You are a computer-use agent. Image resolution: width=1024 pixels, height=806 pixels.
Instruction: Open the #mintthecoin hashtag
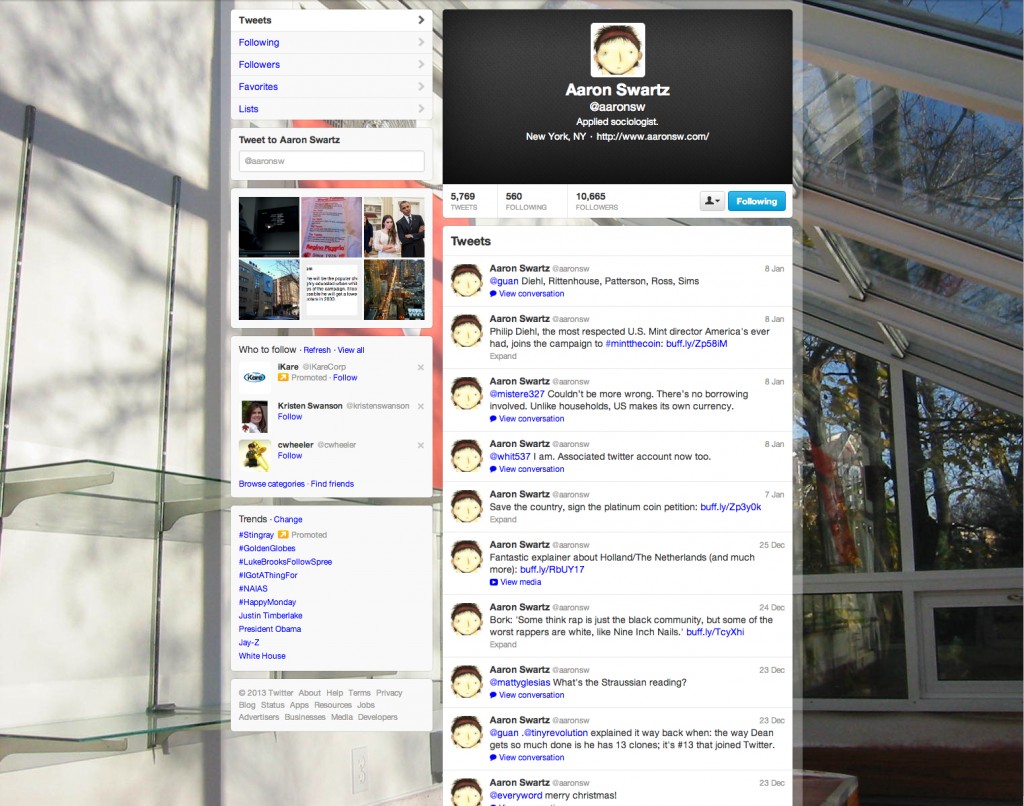[633, 344]
